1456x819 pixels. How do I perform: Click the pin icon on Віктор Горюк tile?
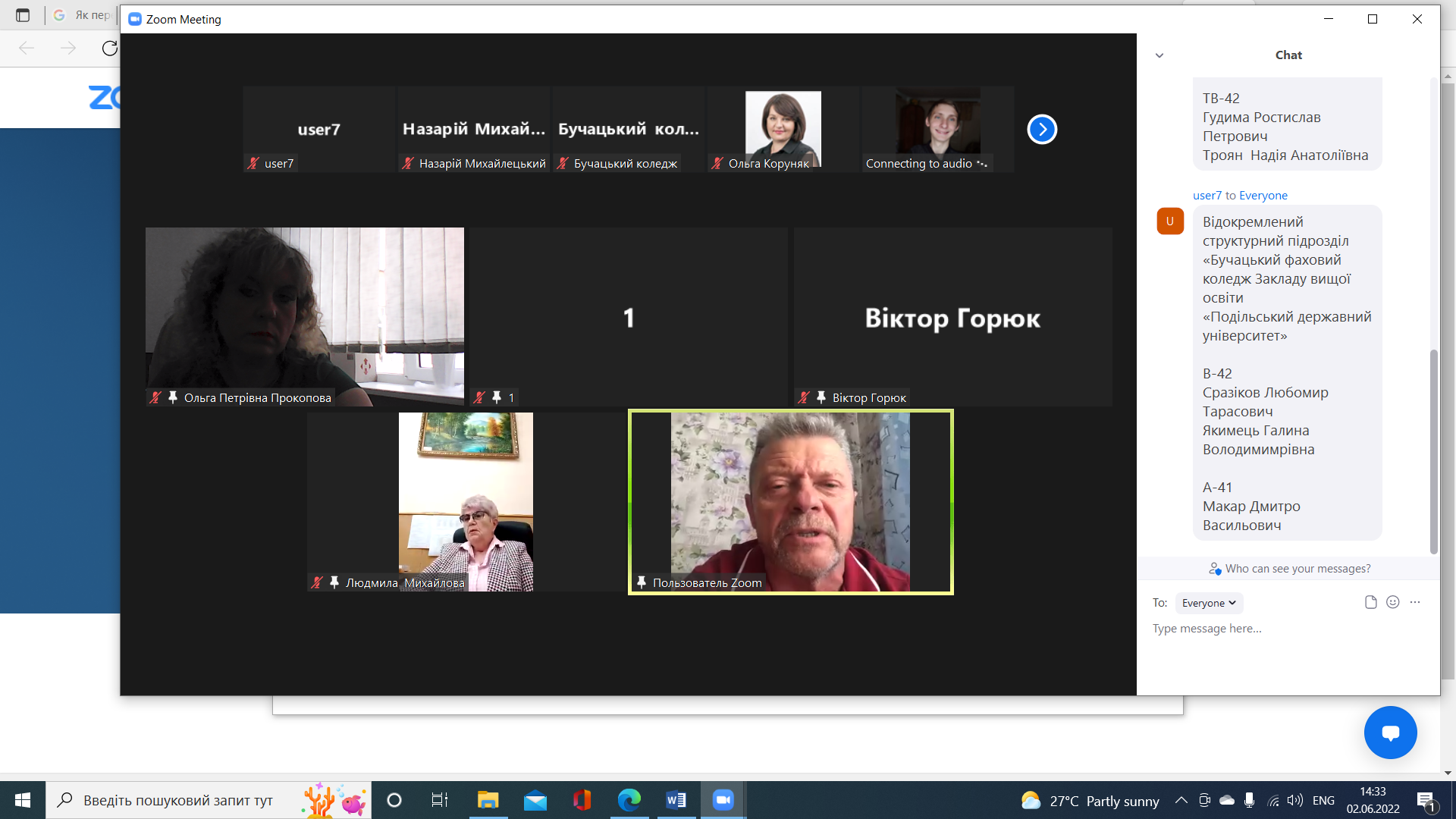(x=821, y=397)
